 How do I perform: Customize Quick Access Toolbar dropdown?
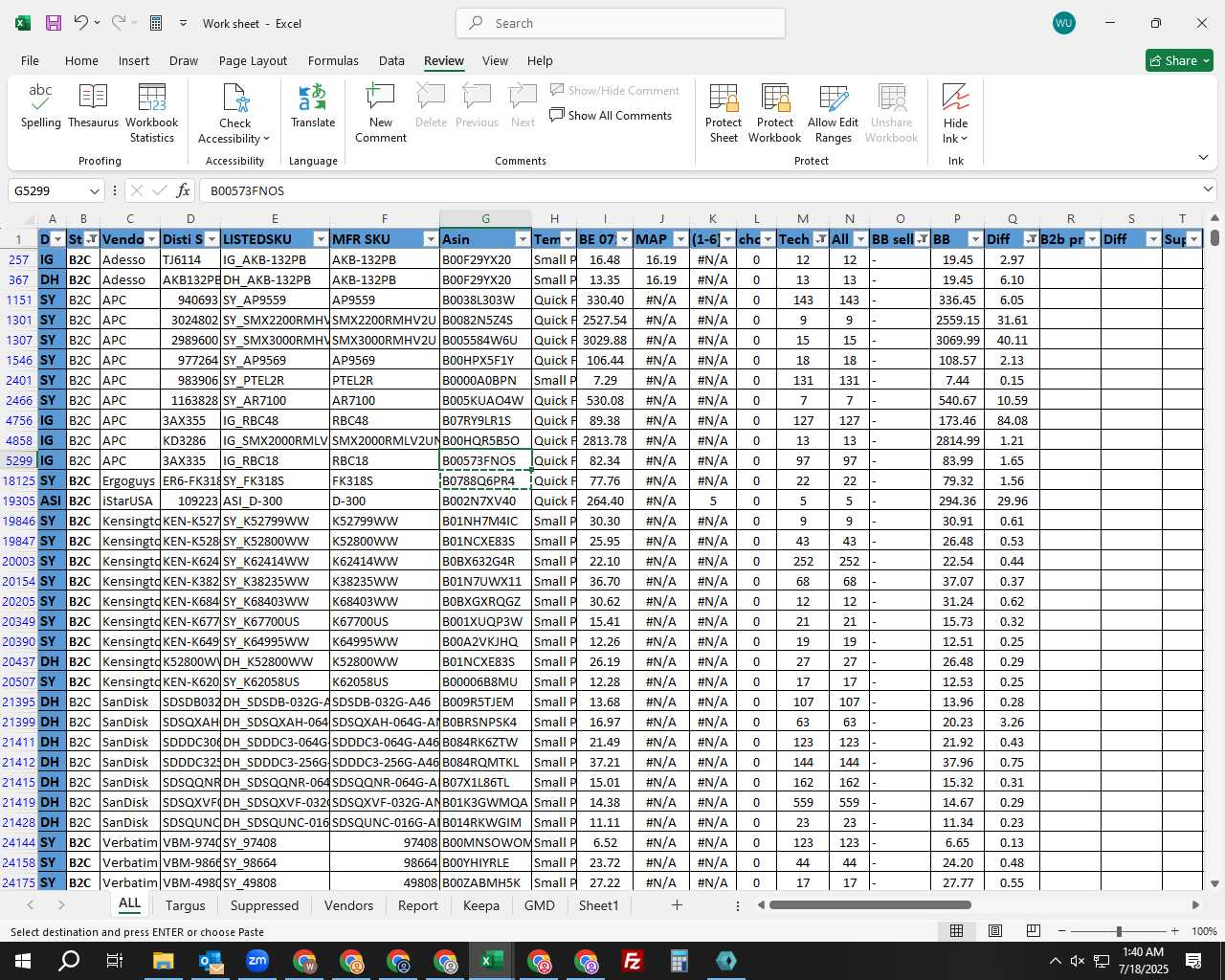click(183, 23)
